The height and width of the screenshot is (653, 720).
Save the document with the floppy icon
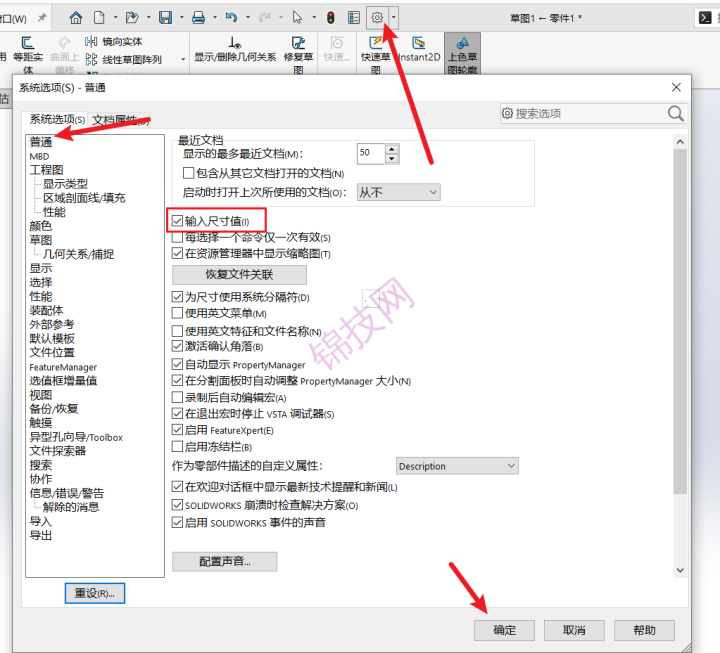point(165,18)
